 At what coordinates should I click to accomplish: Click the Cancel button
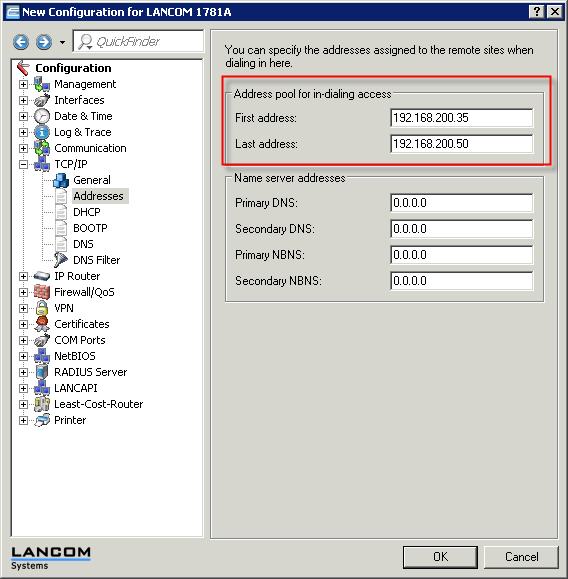click(521, 557)
